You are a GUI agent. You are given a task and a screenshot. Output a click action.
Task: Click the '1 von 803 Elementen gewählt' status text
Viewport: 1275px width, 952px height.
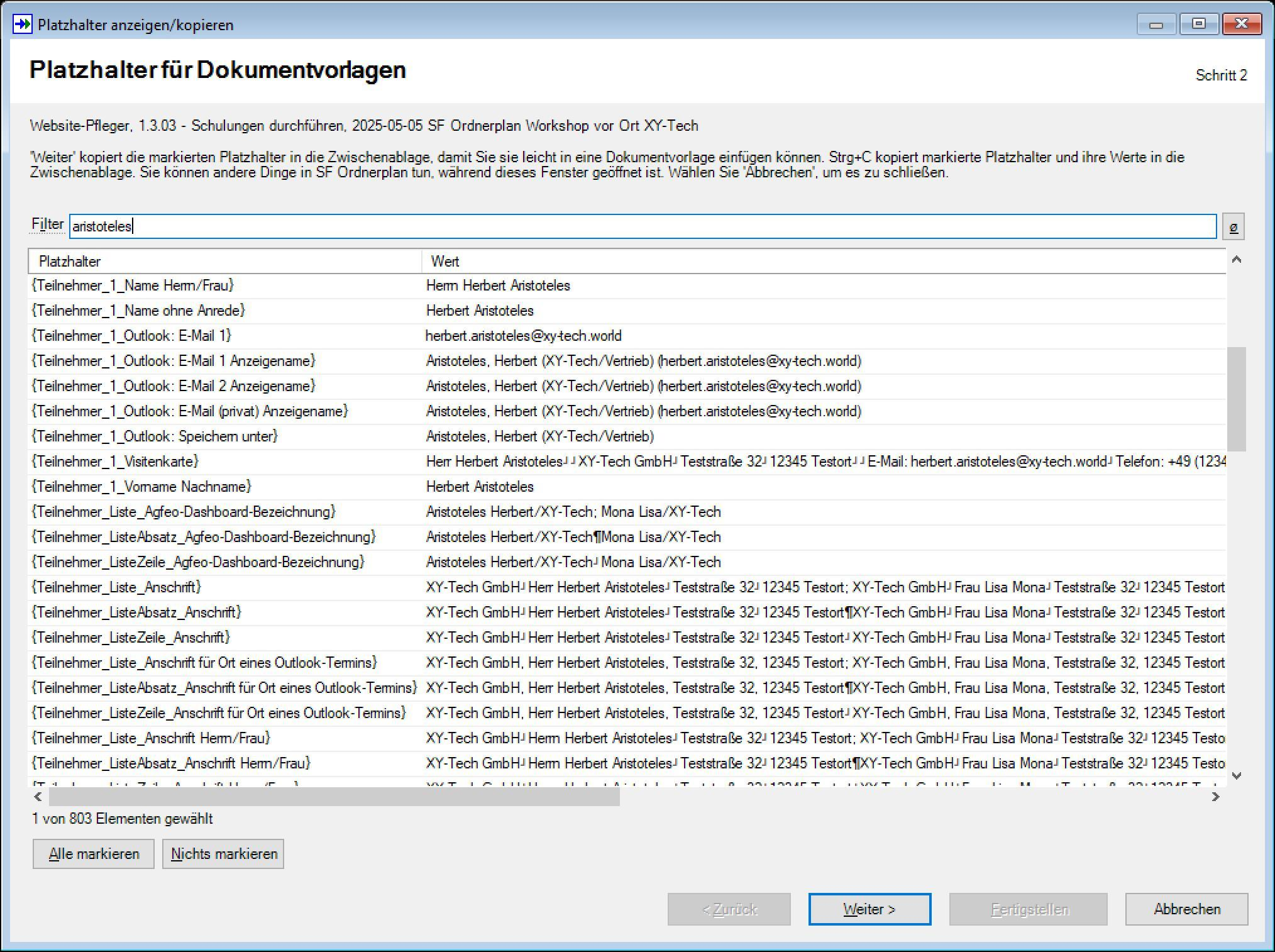point(123,819)
